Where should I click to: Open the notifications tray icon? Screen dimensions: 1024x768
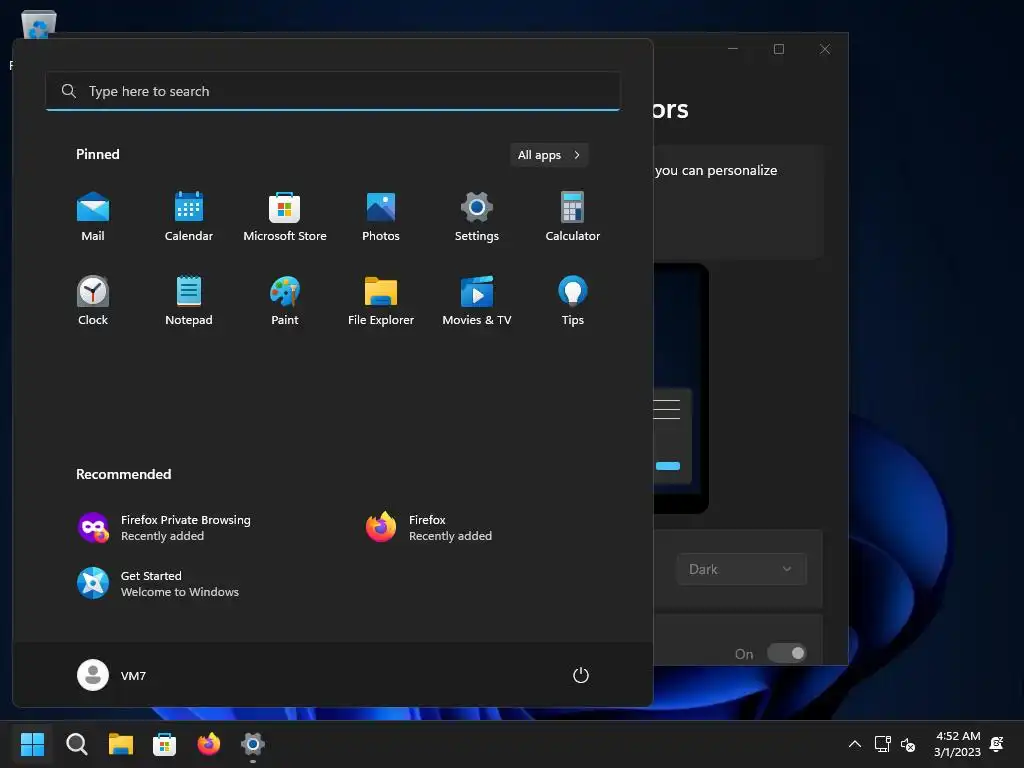tap(997, 744)
